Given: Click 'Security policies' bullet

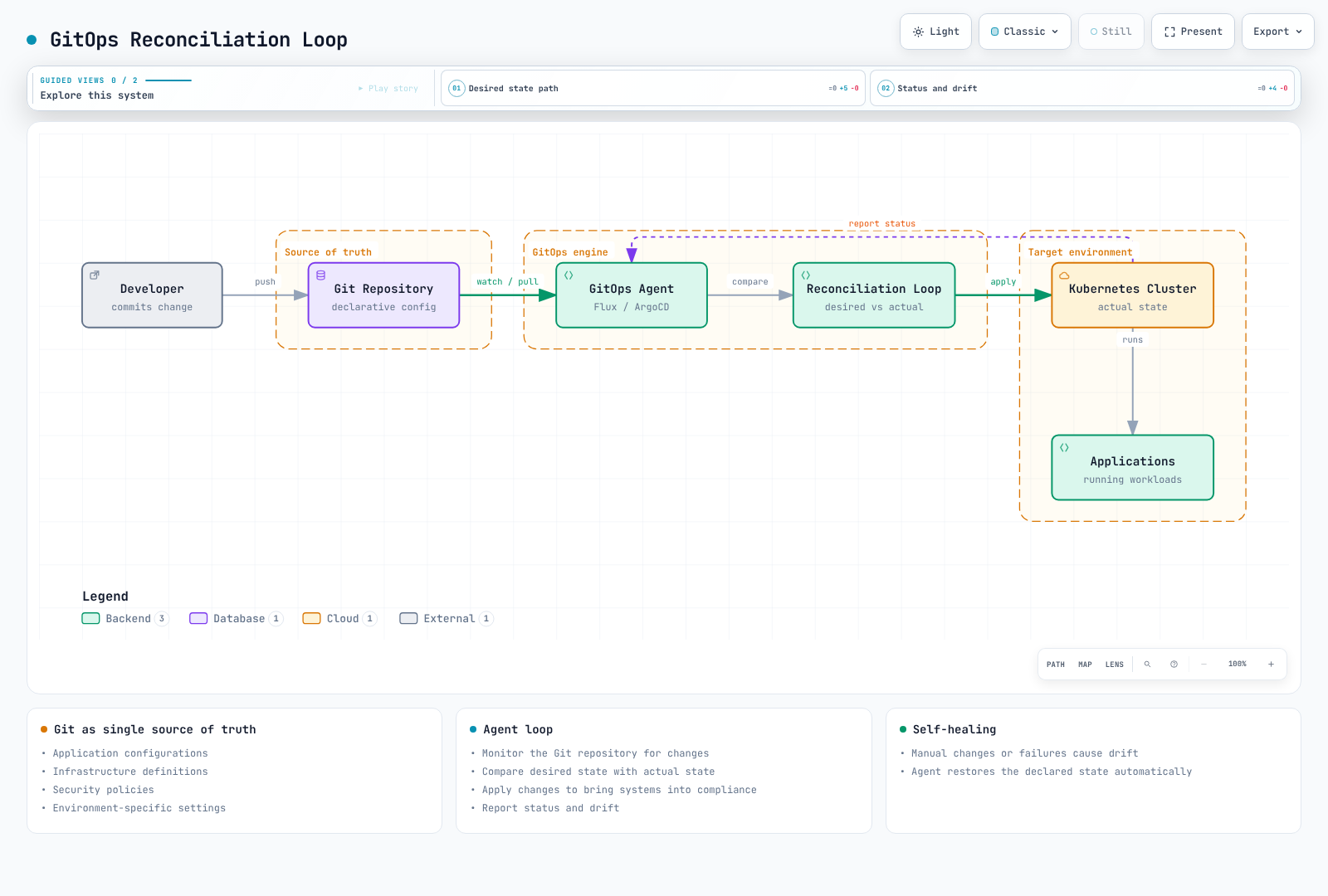Looking at the screenshot, I should tap(104, 790).
